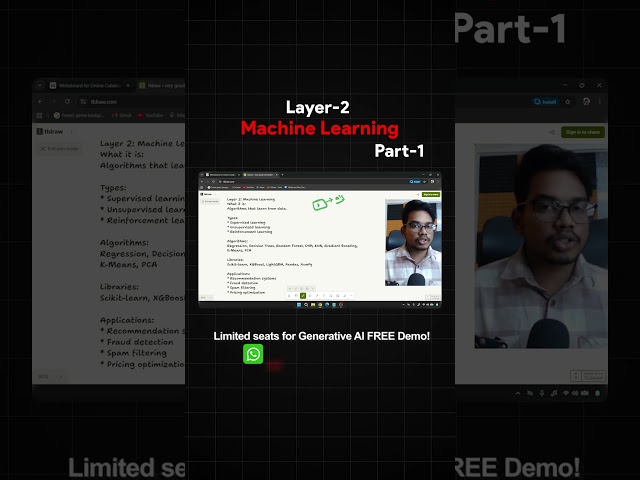Click Algorithms: heading in background window
This screenshot has width=640, height=480.
coord(124,242)
